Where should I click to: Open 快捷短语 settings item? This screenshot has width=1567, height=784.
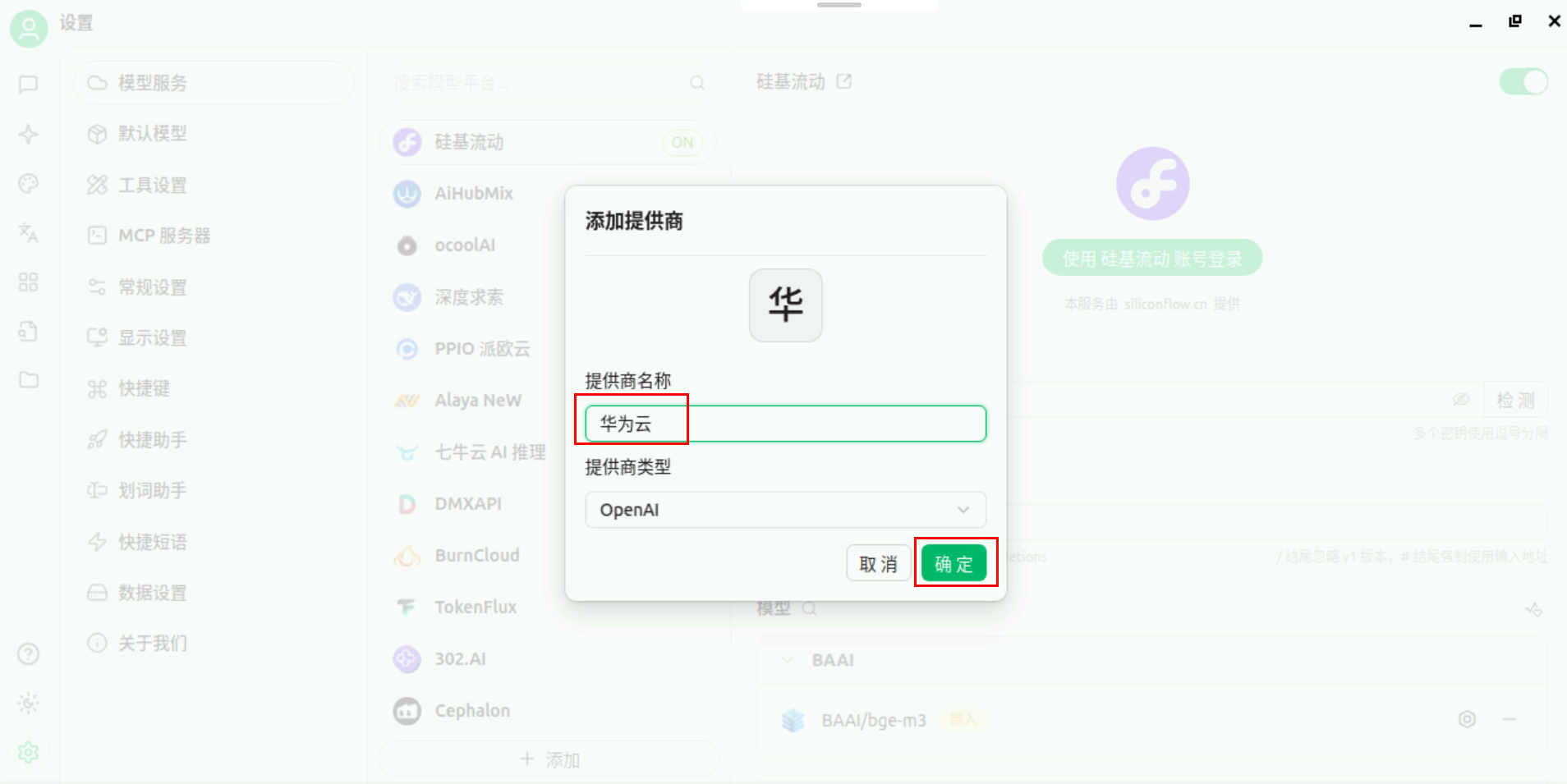pyautogui.click(x=214, y=542)
